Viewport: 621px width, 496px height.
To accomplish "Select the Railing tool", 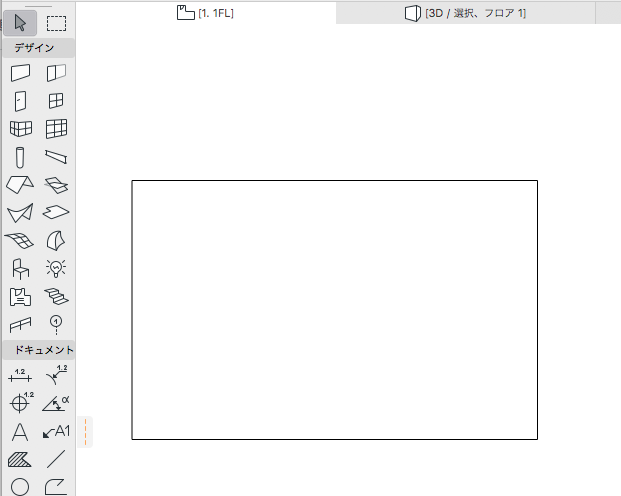I will coord(20,325).
